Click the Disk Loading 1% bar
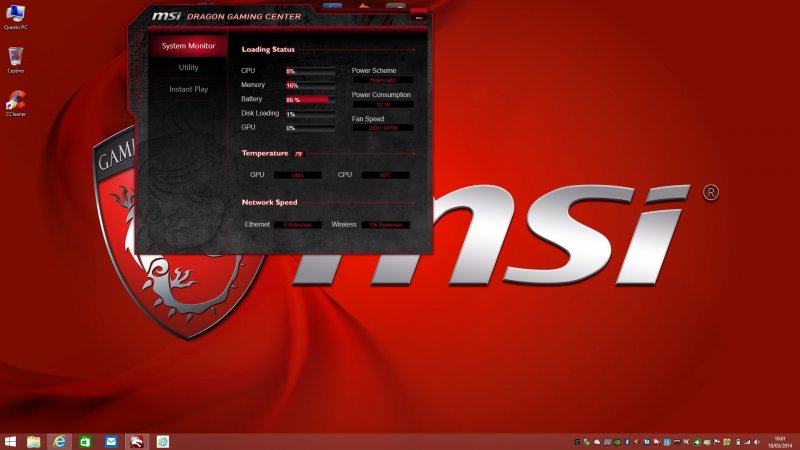 [310, 114]
